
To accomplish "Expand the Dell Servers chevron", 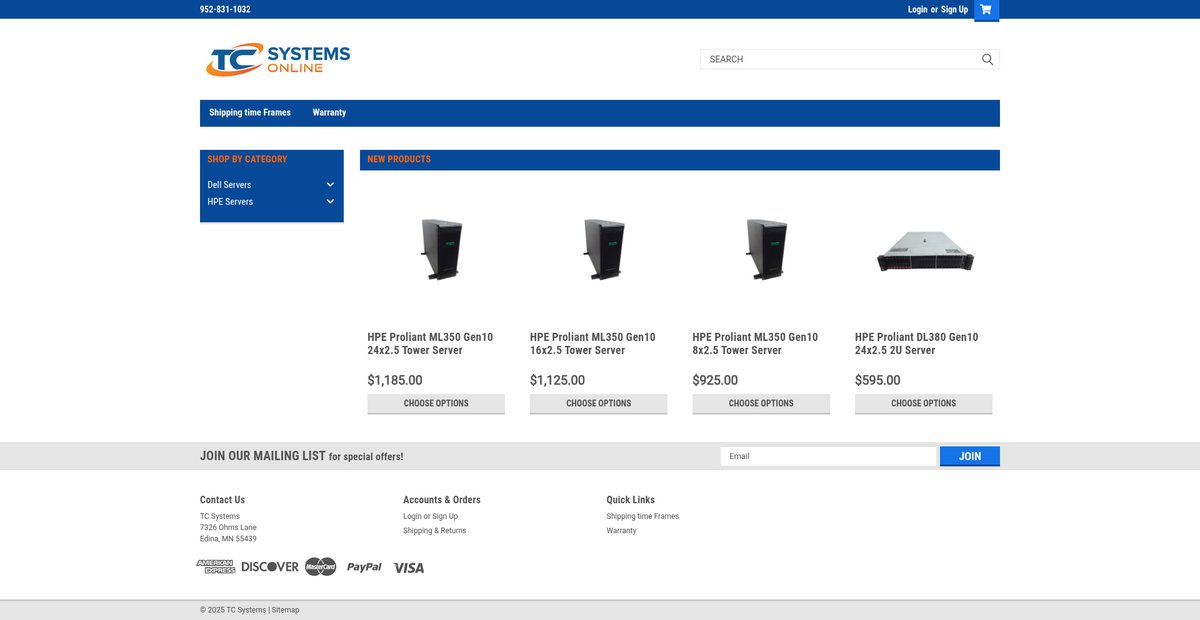I will point(330,185).
